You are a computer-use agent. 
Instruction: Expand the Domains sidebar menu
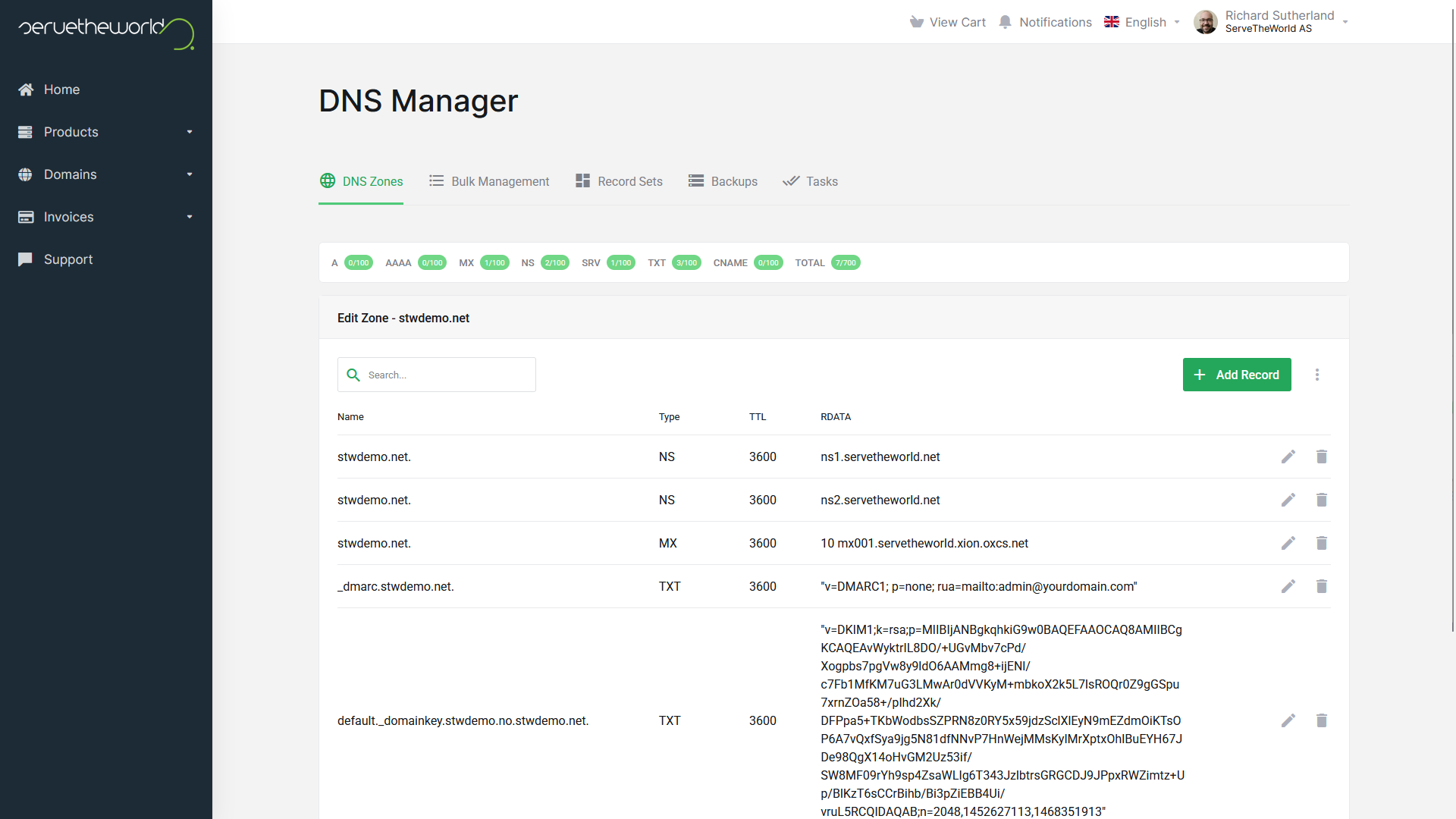coord(106,174)
